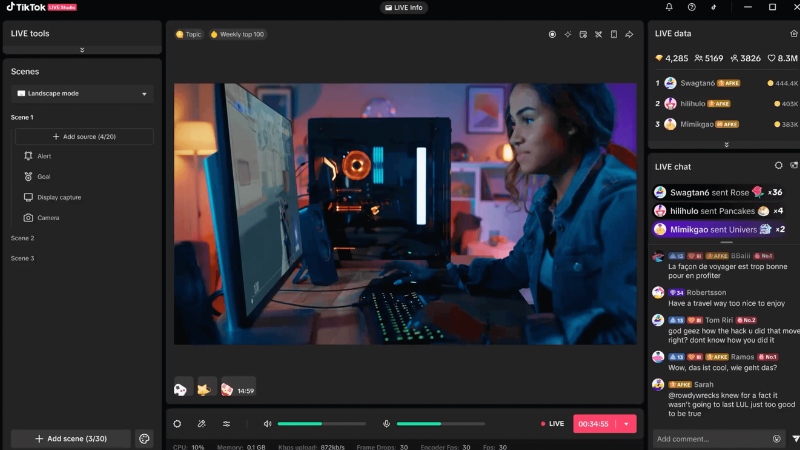Screen dimensions: 800x450
Task: Open the Weekly top 100 tab
Action: [238, 34]
